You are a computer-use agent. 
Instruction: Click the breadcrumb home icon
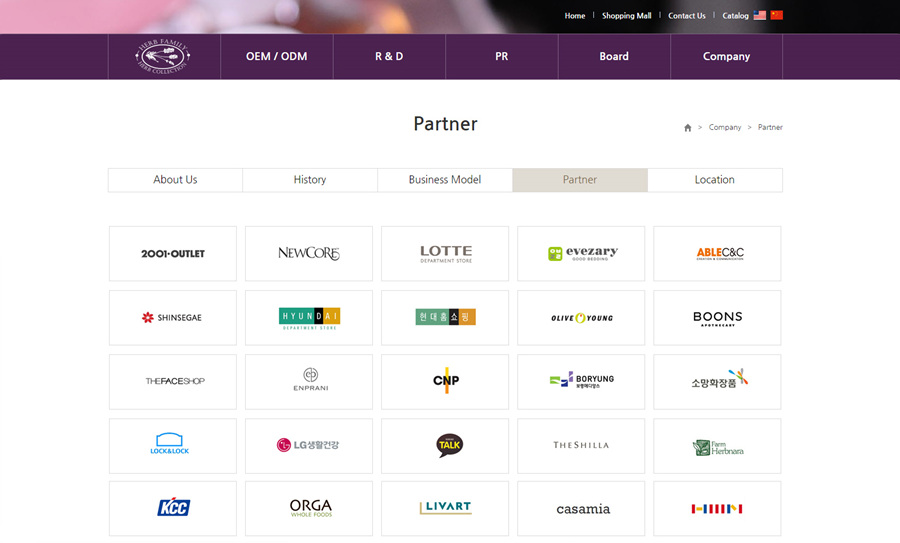click(x=688, y=127)
